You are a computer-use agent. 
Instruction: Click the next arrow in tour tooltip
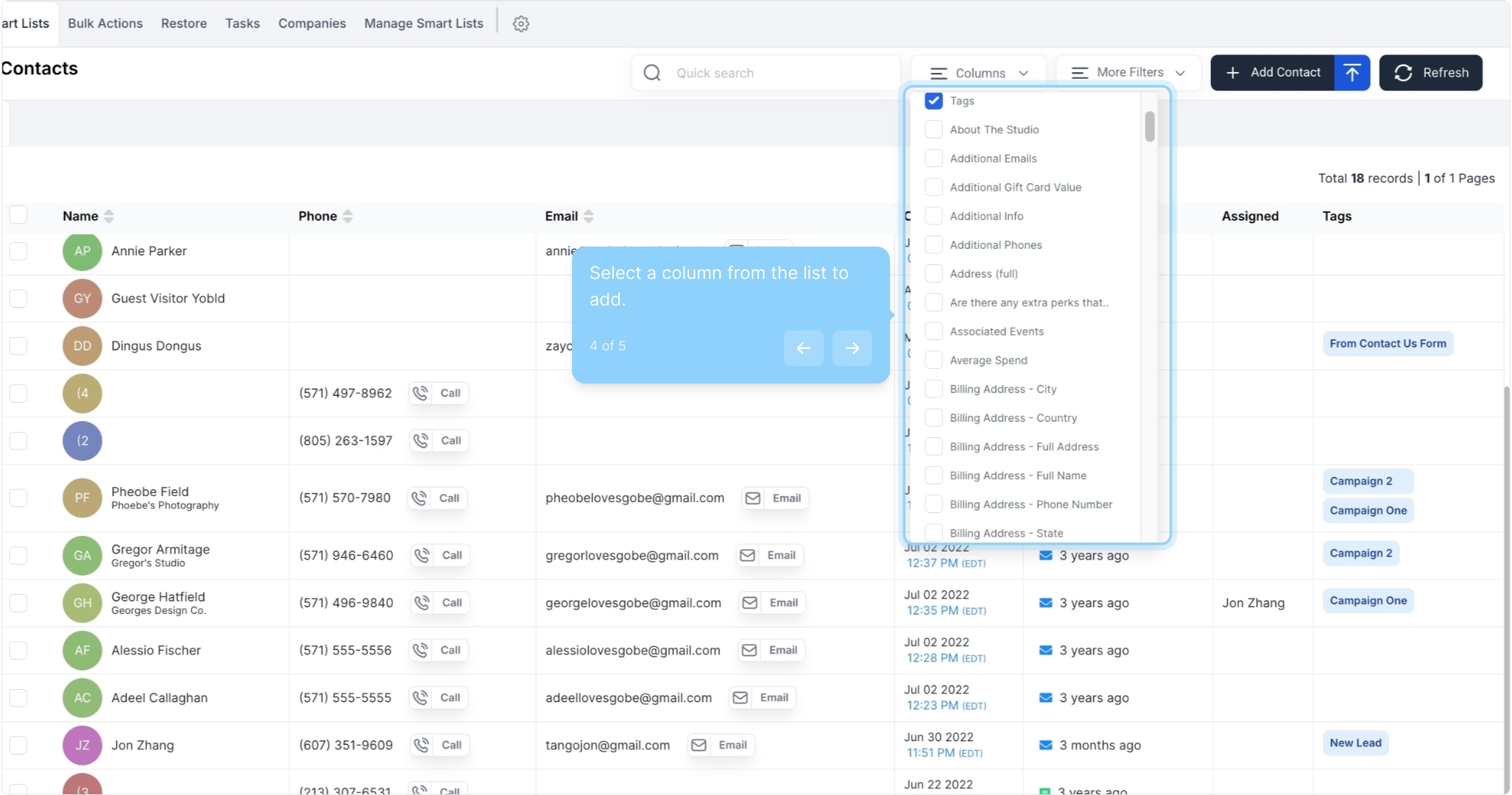[x=852, y=348]
